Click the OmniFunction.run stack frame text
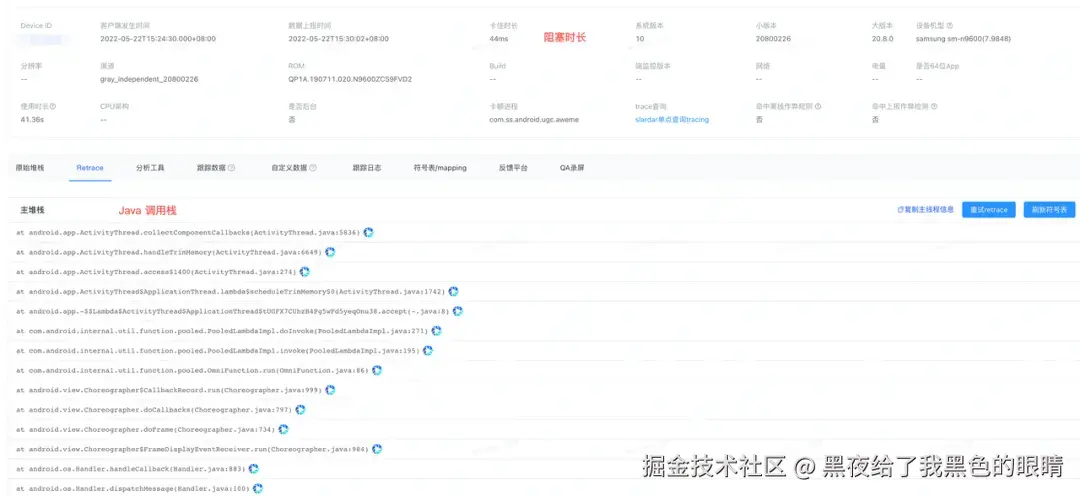Screen dimensions: 1080x496 coord(192,370)
